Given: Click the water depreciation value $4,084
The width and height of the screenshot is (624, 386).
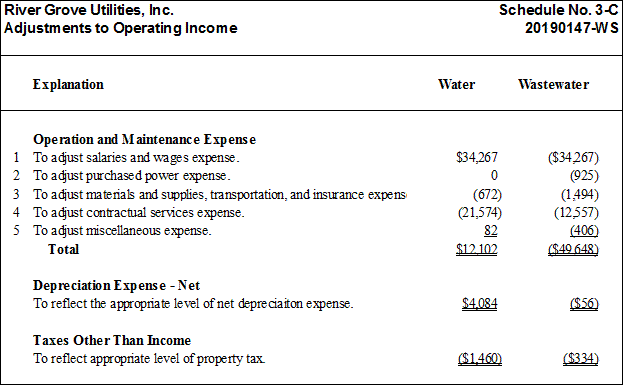Looking at the screenshot, I should pos(480,304).
